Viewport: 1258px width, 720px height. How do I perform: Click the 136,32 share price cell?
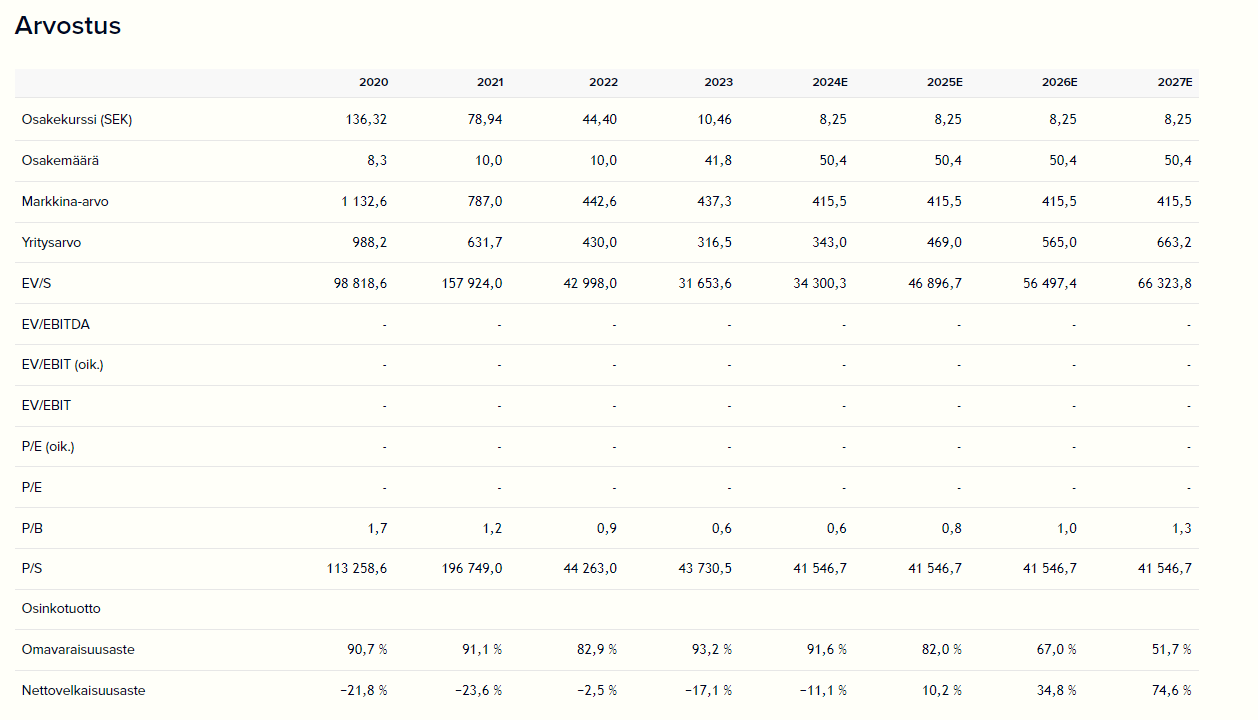pos(366,119)
